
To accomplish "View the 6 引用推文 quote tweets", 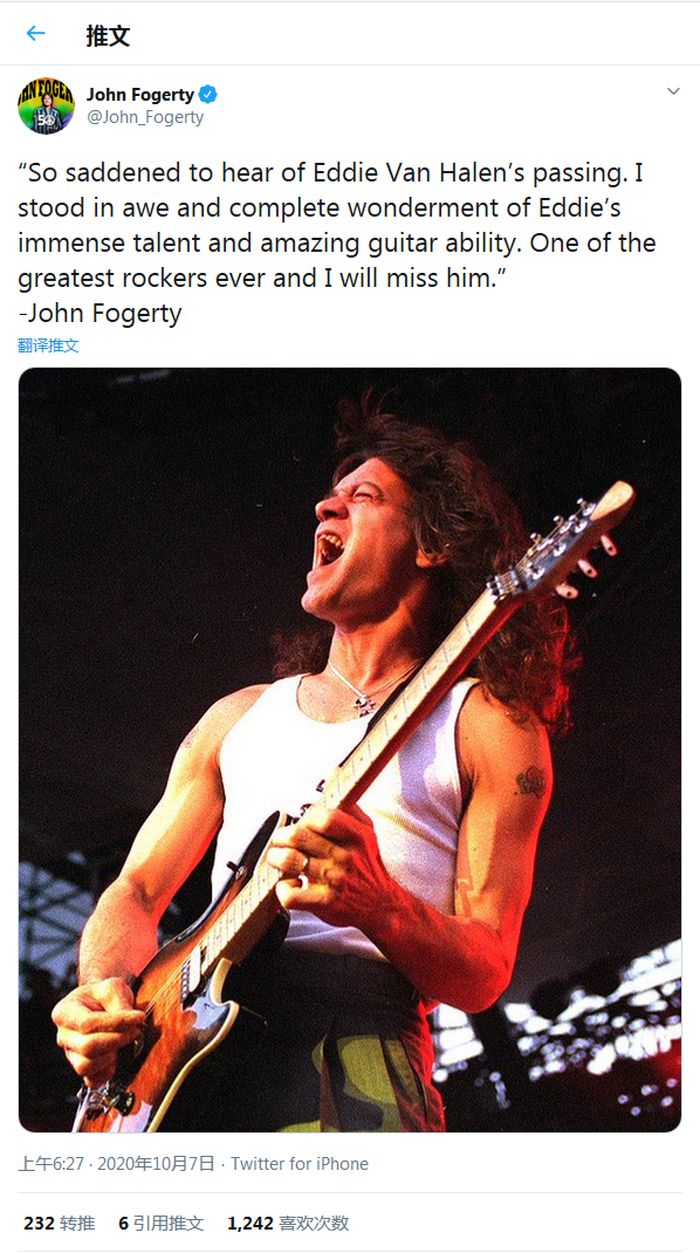I will point(161,1223).
